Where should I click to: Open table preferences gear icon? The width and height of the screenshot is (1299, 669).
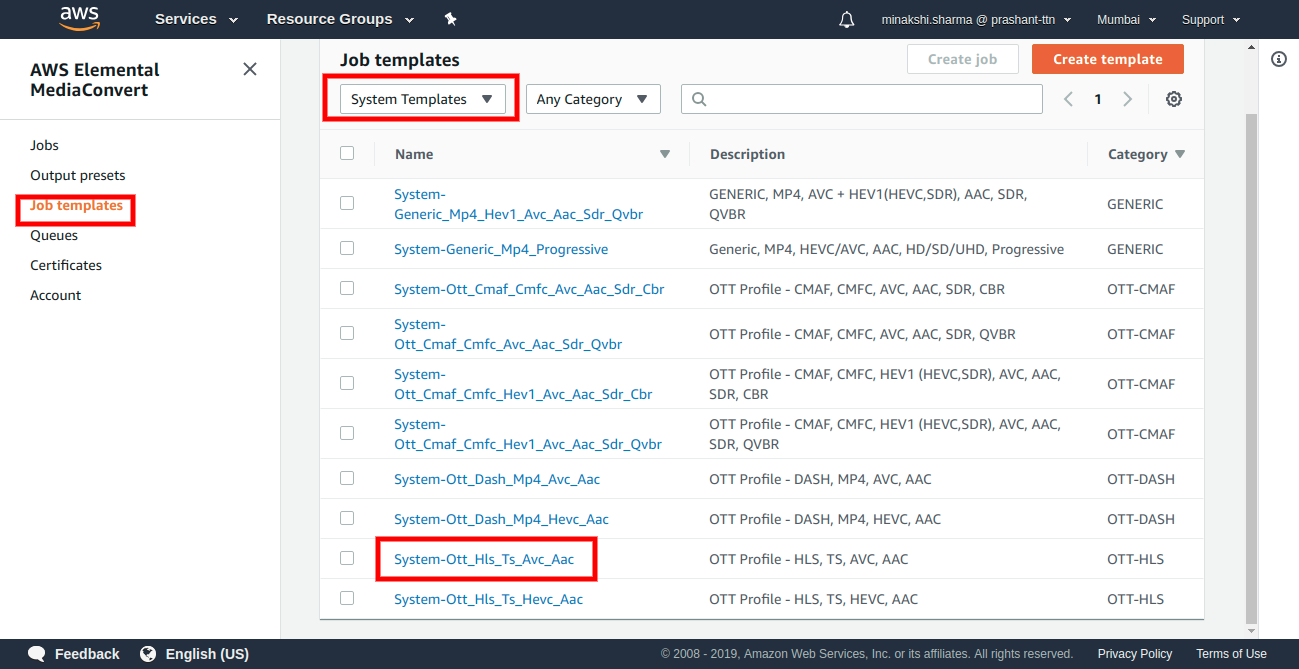[x=1174, y=99]
